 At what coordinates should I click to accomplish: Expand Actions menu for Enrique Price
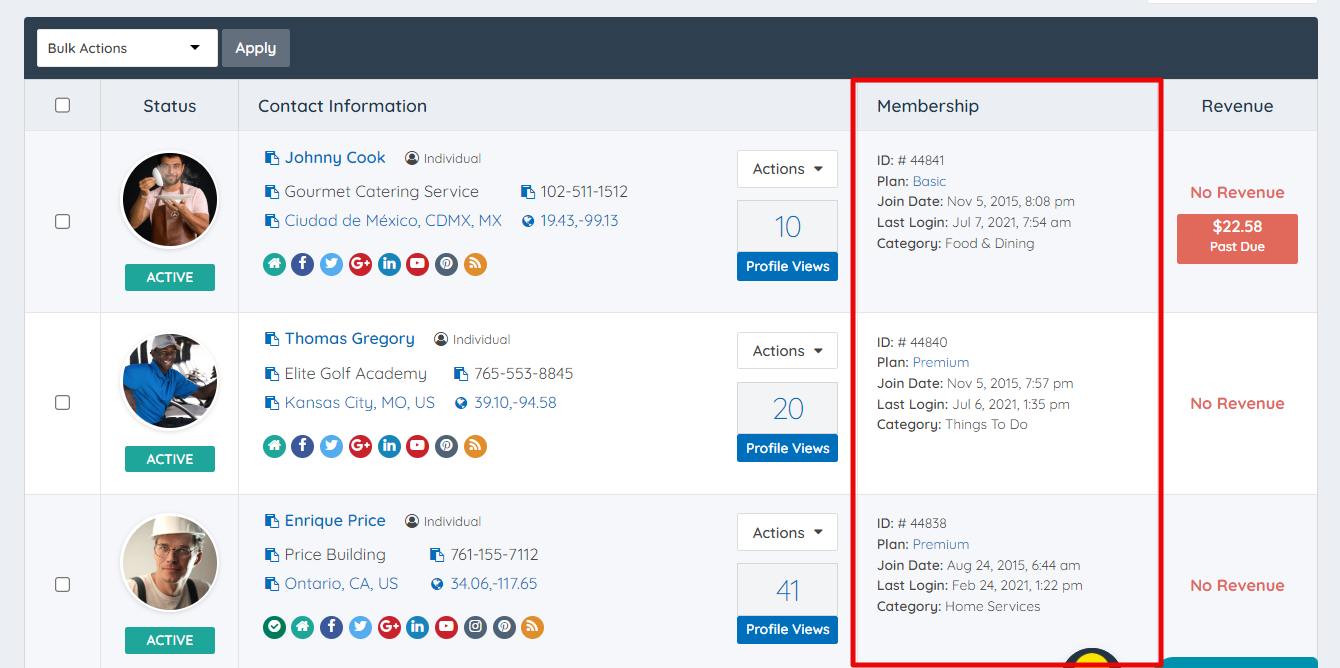pyautogui.click(x=787, y=533)
